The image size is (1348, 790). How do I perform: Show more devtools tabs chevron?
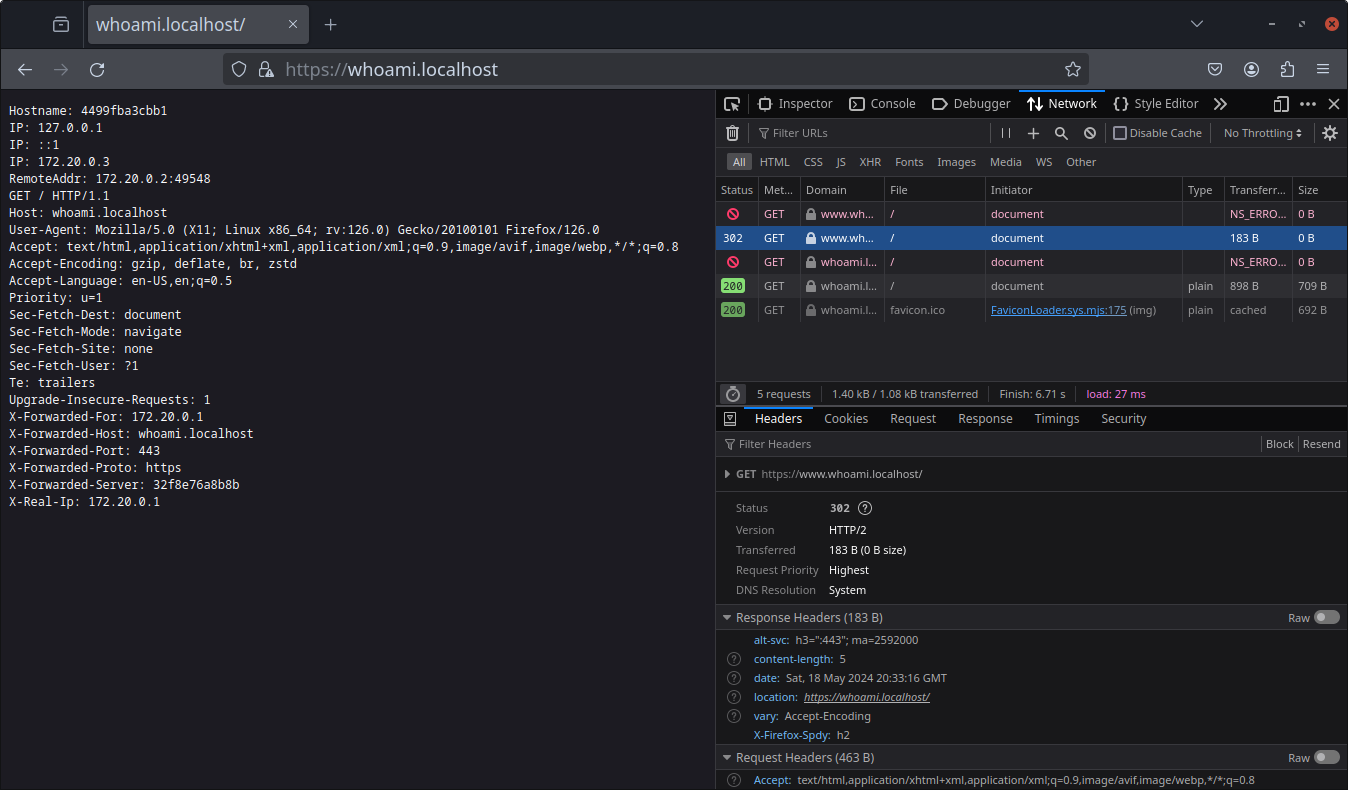click(1220, 104)
